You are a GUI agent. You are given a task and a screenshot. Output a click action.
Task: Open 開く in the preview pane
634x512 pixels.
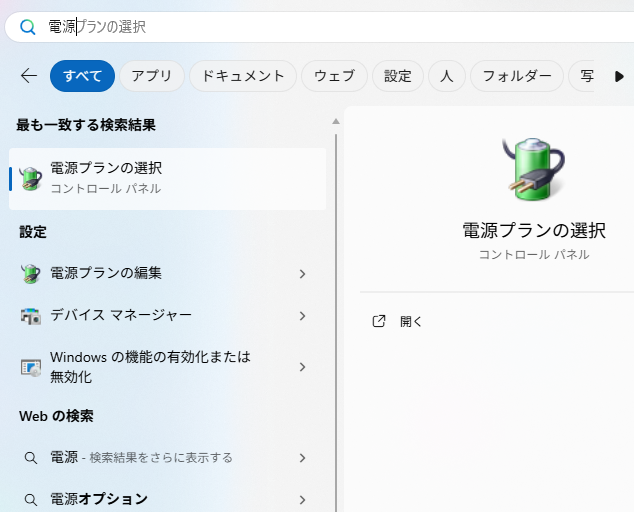[410, 322]
